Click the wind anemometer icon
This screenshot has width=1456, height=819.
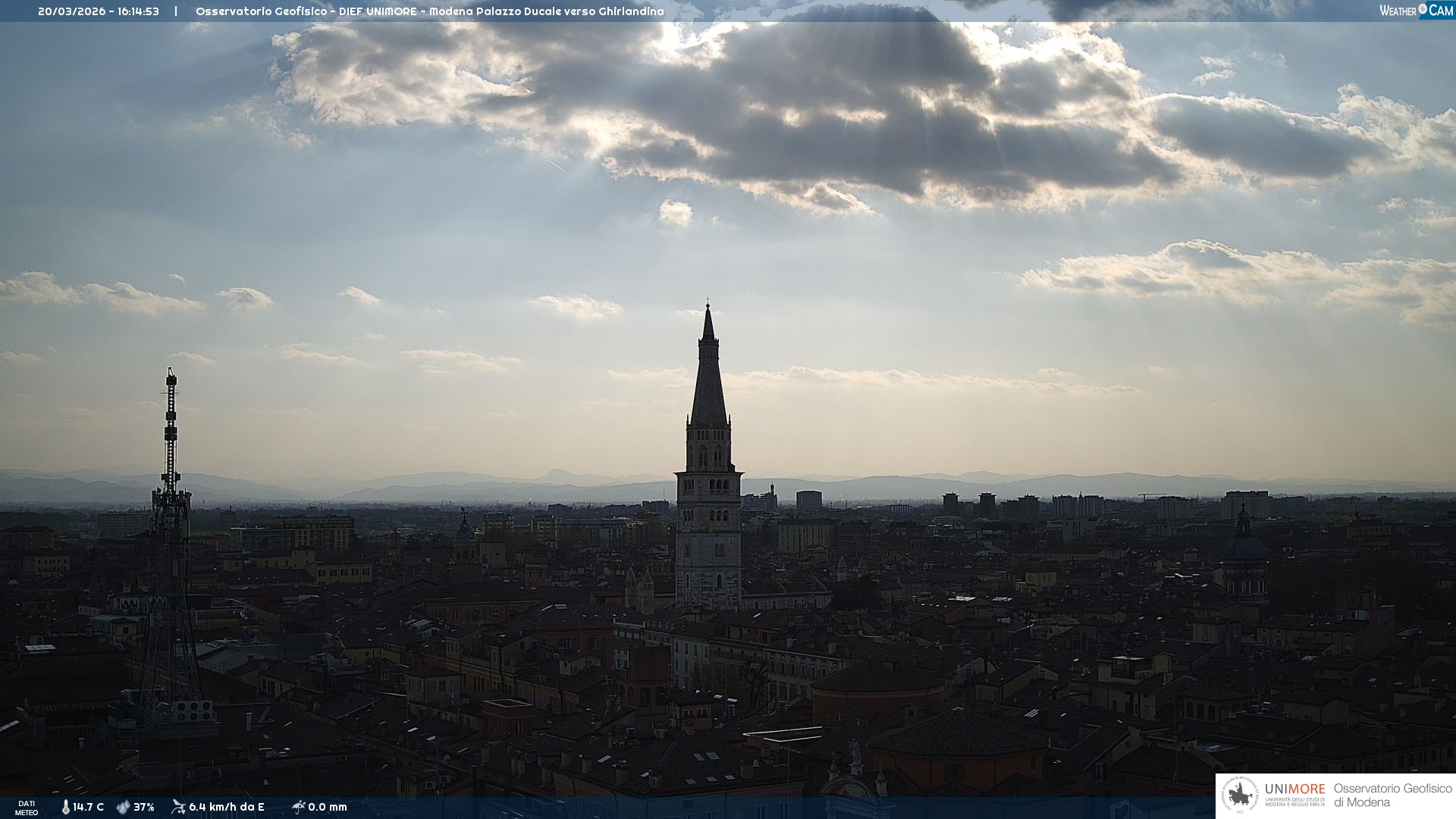pos(178,807)
